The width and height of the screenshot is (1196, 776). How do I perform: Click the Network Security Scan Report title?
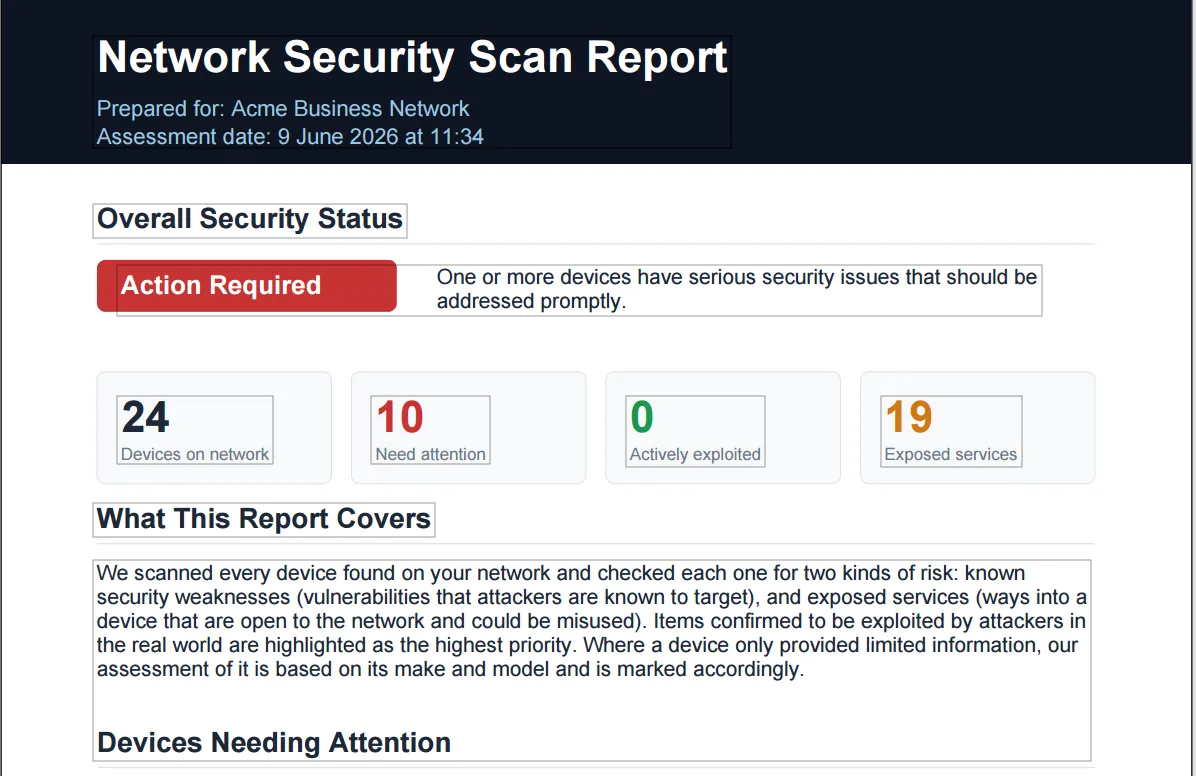(412, 57)
